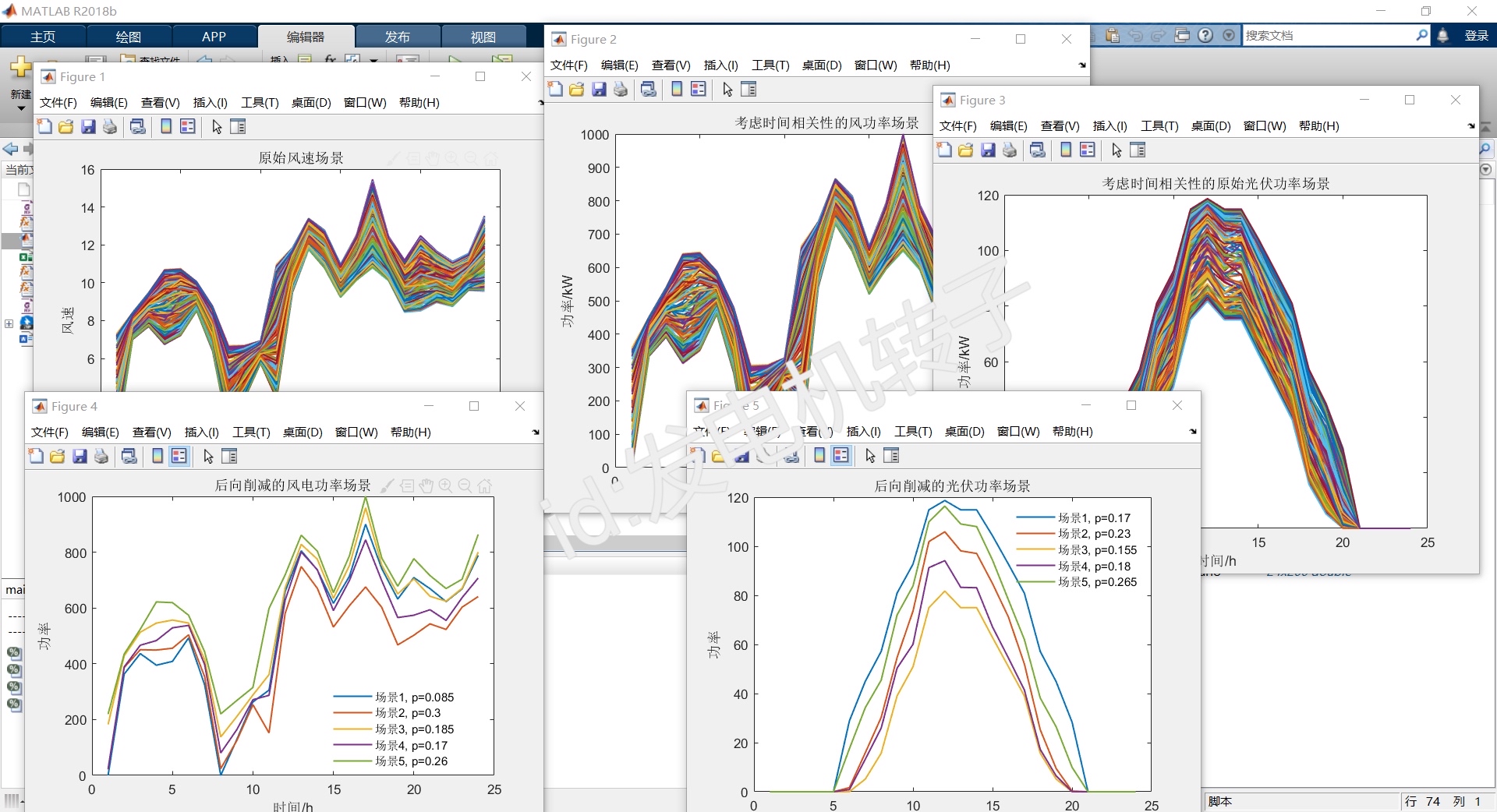Switch to 视图 ribbon tab

tap(483, 37)
